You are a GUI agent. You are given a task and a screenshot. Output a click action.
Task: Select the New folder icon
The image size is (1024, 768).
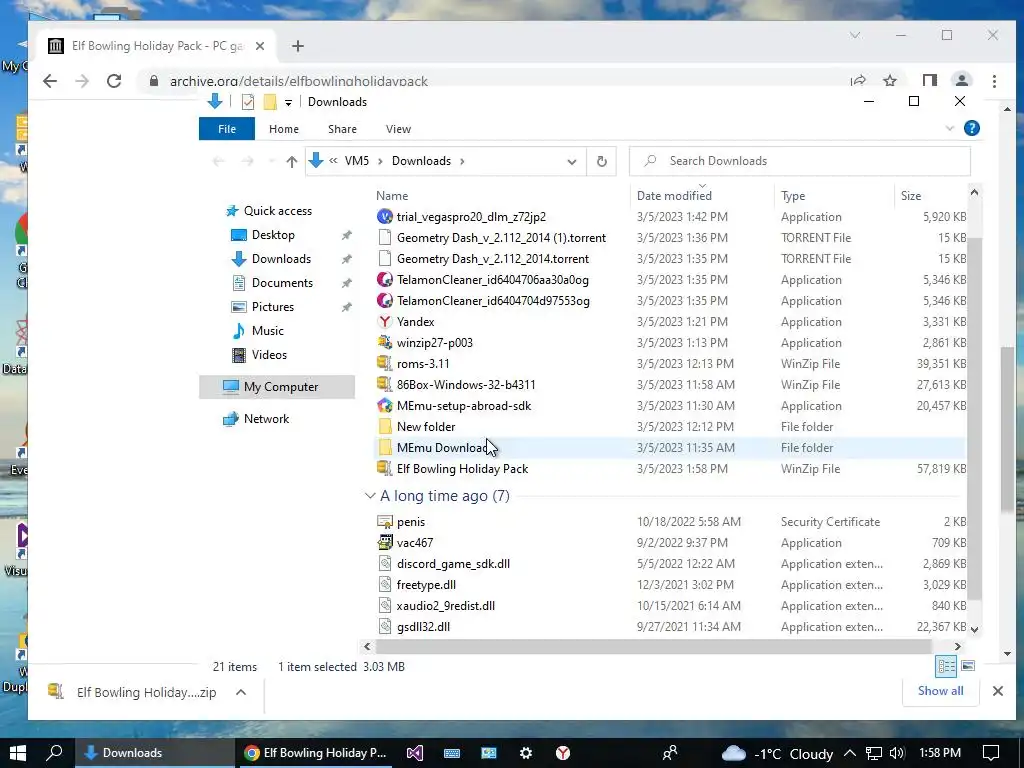point(385,426)
